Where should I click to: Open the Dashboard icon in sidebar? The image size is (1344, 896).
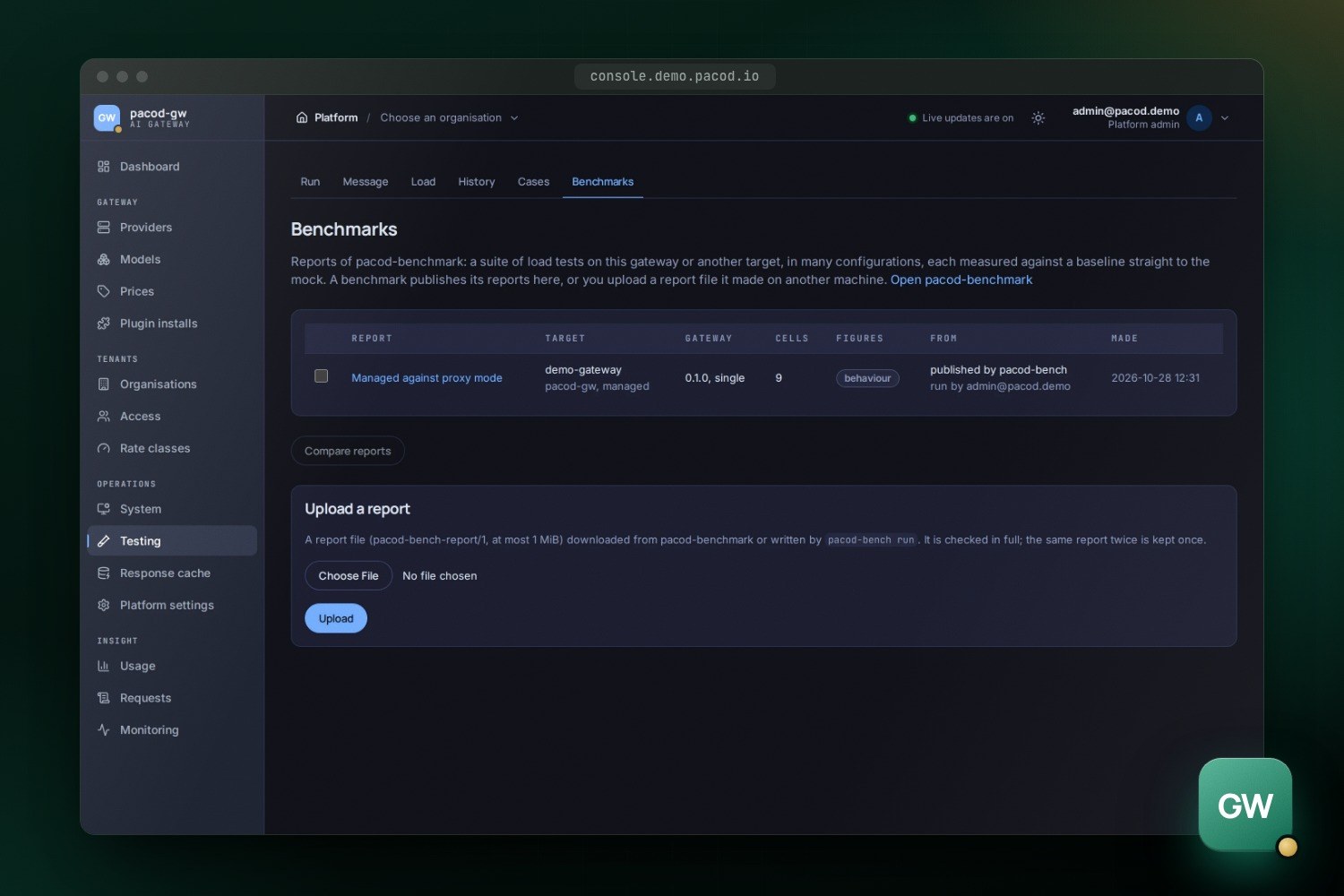point(103,167)
